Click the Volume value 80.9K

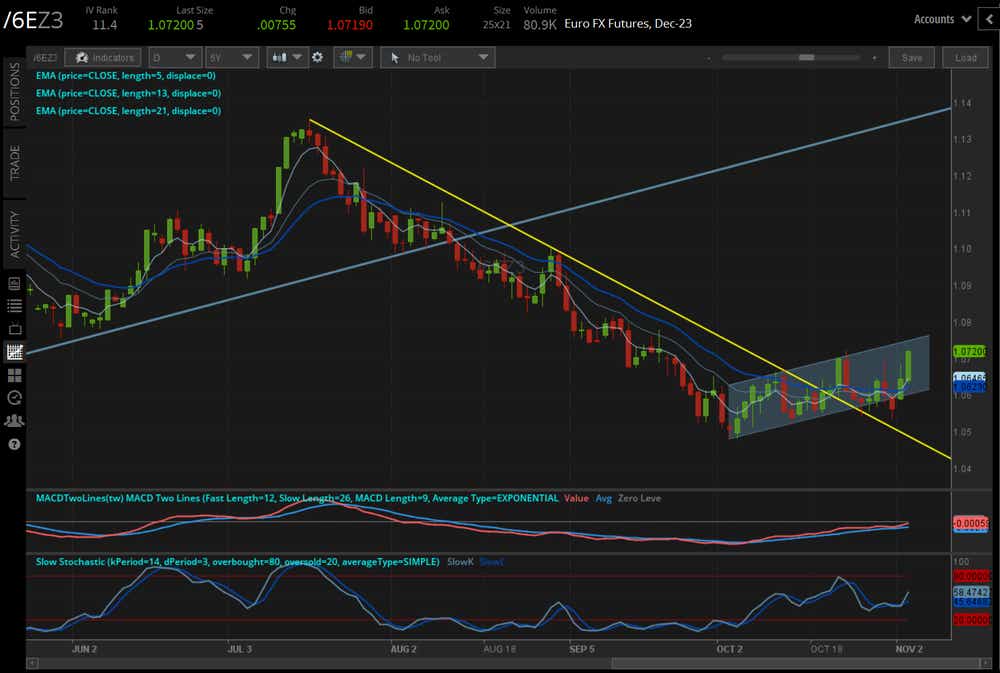coord(540,25)
